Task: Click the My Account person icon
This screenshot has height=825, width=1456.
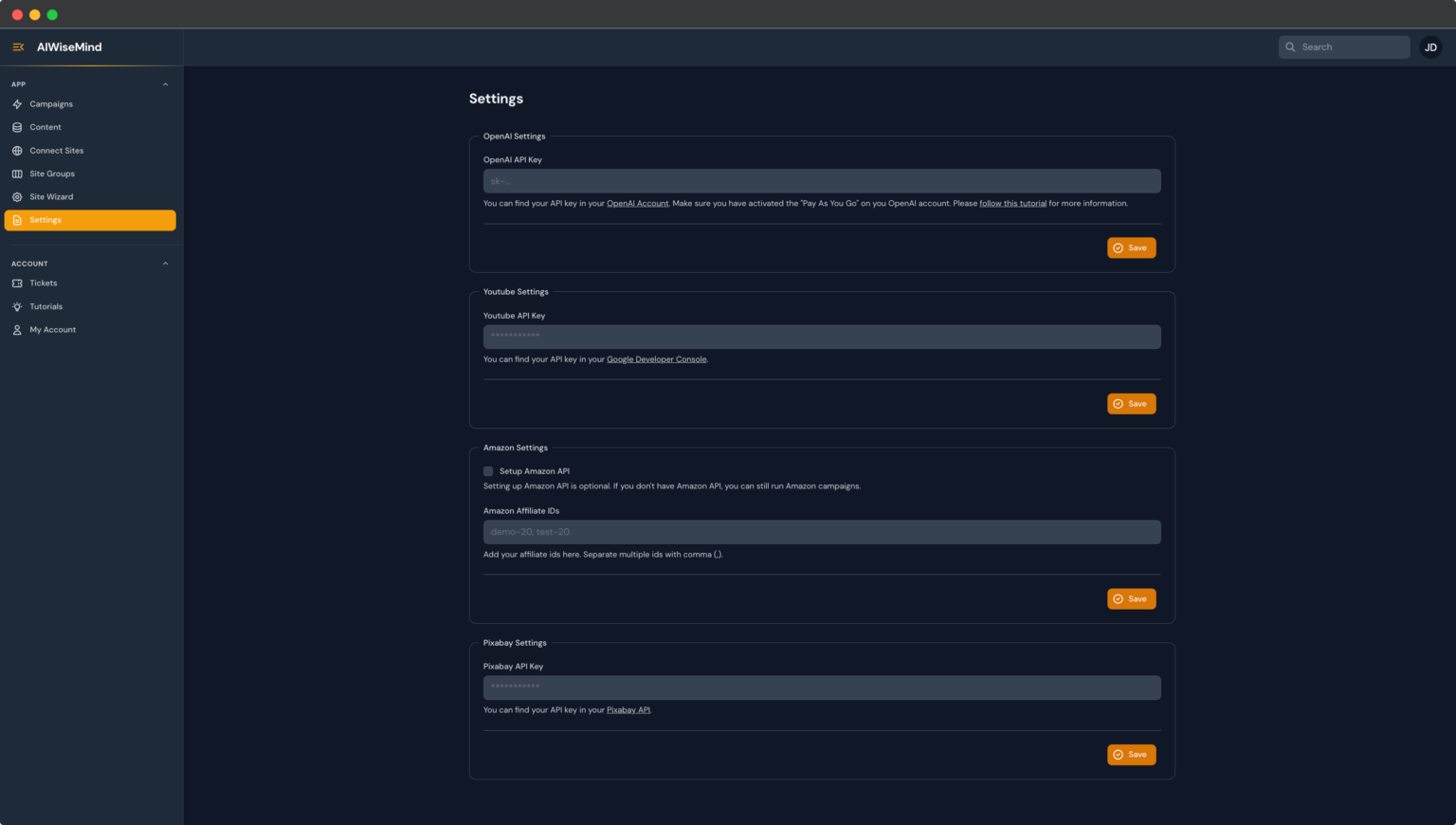Action: (17, 330)
